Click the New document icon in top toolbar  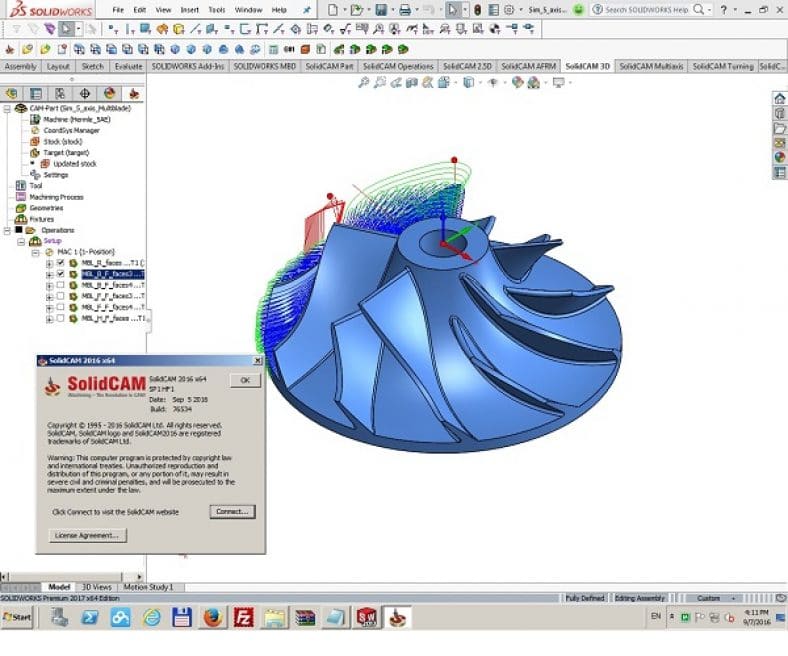(x=333, y=9)
